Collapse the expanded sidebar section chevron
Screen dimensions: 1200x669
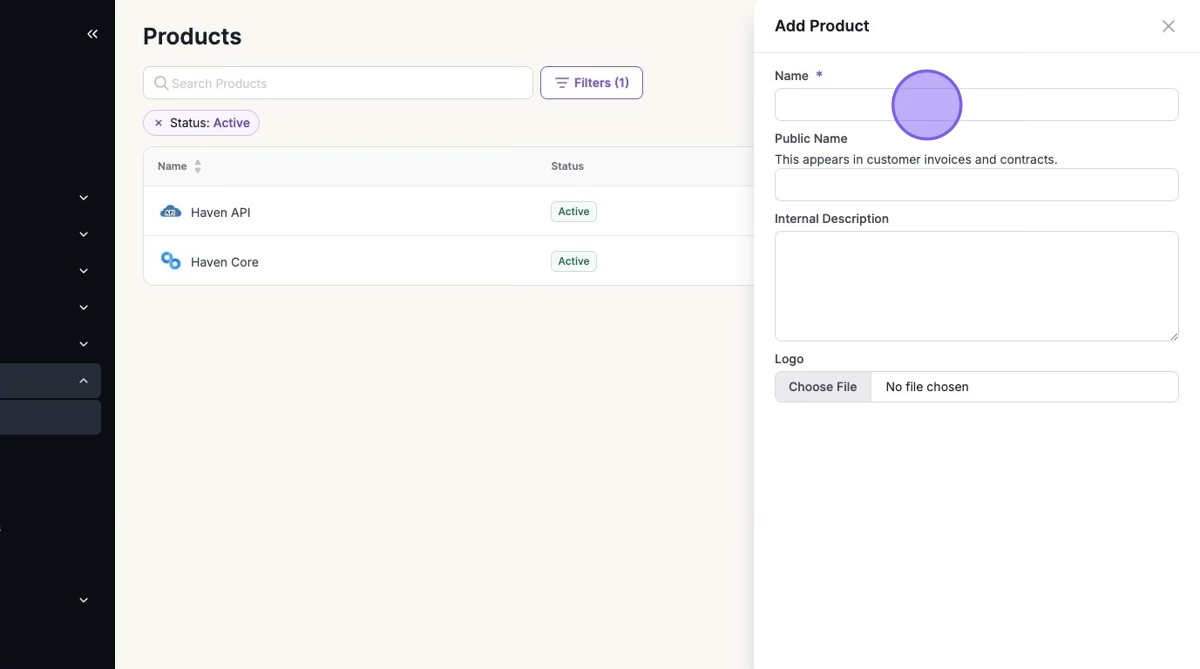click(x=84, y=381)
